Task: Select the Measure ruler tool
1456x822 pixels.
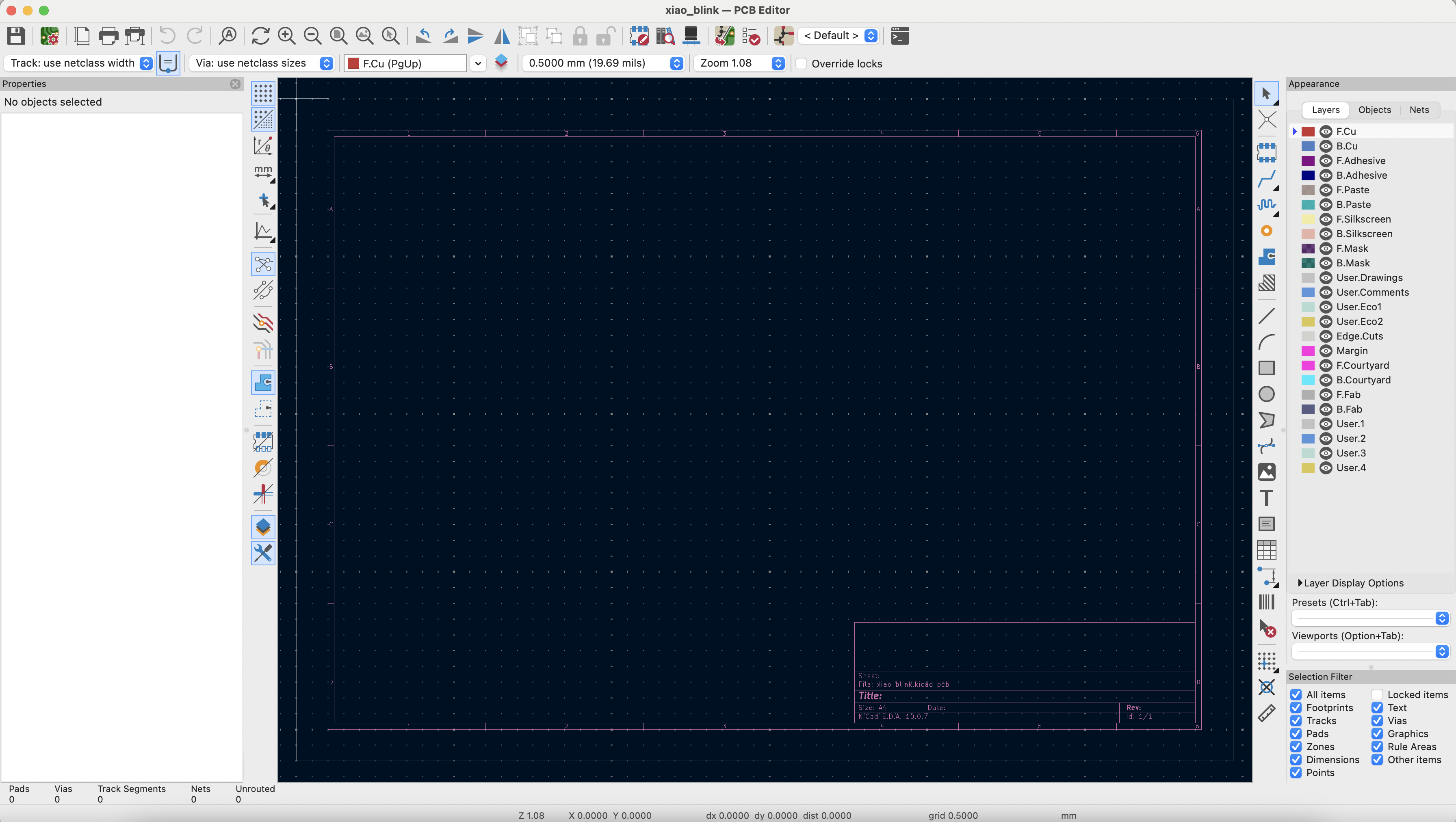Action: pyautogui.click(x=1267, y=713)
